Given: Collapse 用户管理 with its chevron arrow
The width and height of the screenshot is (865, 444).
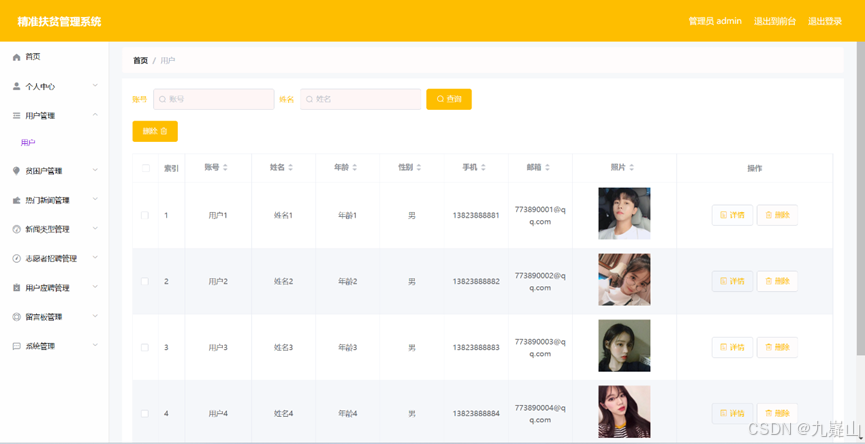Looking at the screenshot, I should click(95, 115).
